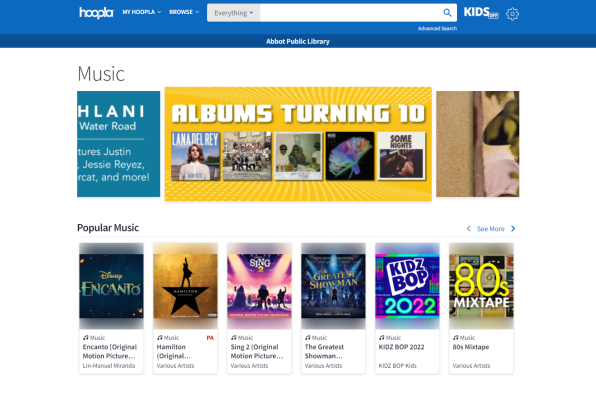The width and height of the screenshot is (596, 393).
Task: Open the Kehlani Blue Water Road banner
Action: coord(119,144)
